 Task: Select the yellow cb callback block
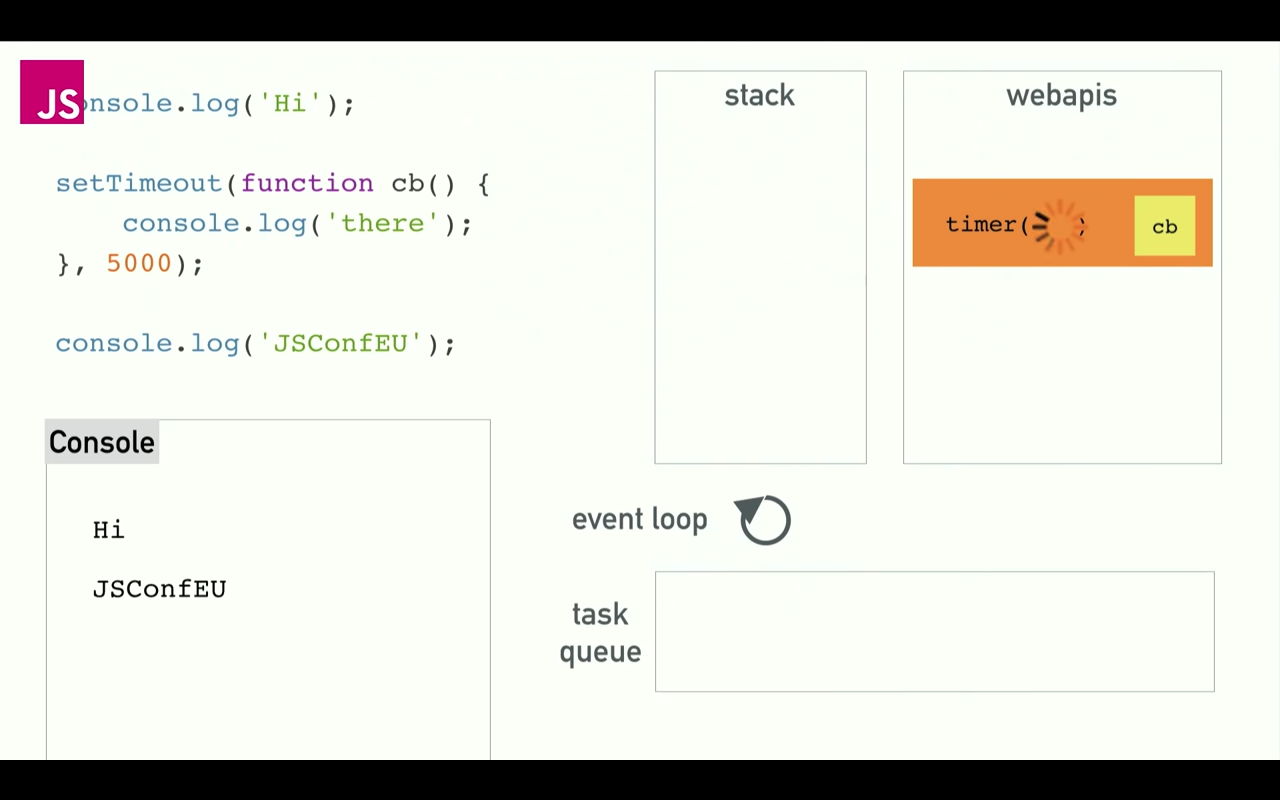pos(1164,226)
